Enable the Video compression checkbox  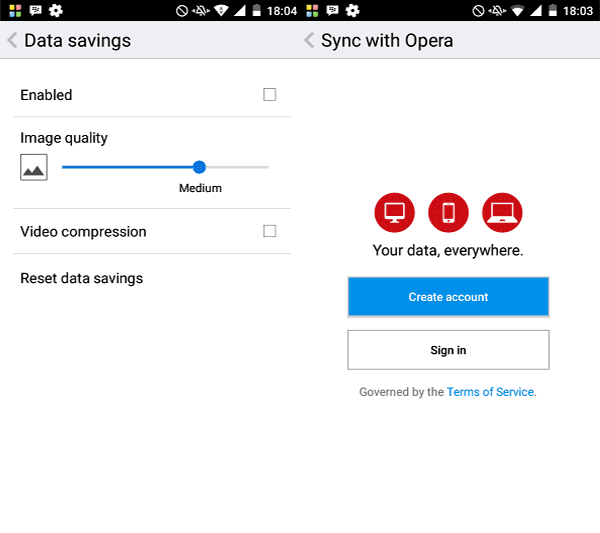click(269, 231)
